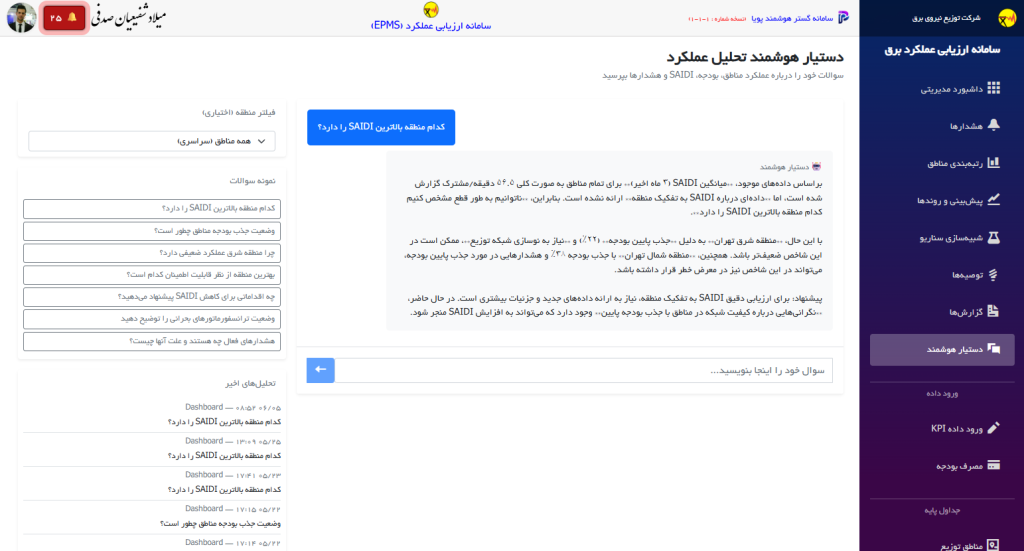Choose sample question about reducing SAIDI actions

[x=152, y=296]
